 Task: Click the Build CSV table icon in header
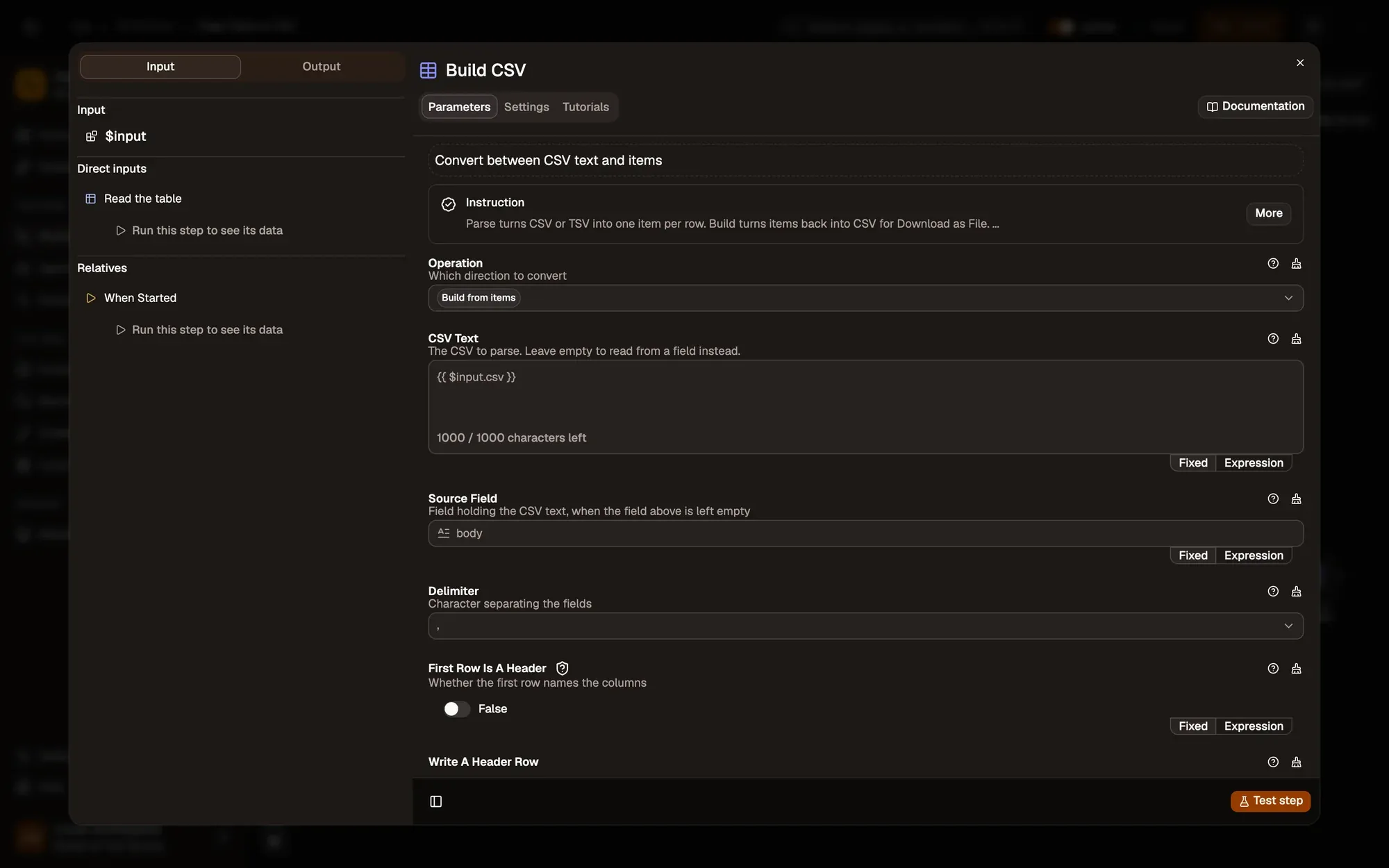[x=429, y=70]
